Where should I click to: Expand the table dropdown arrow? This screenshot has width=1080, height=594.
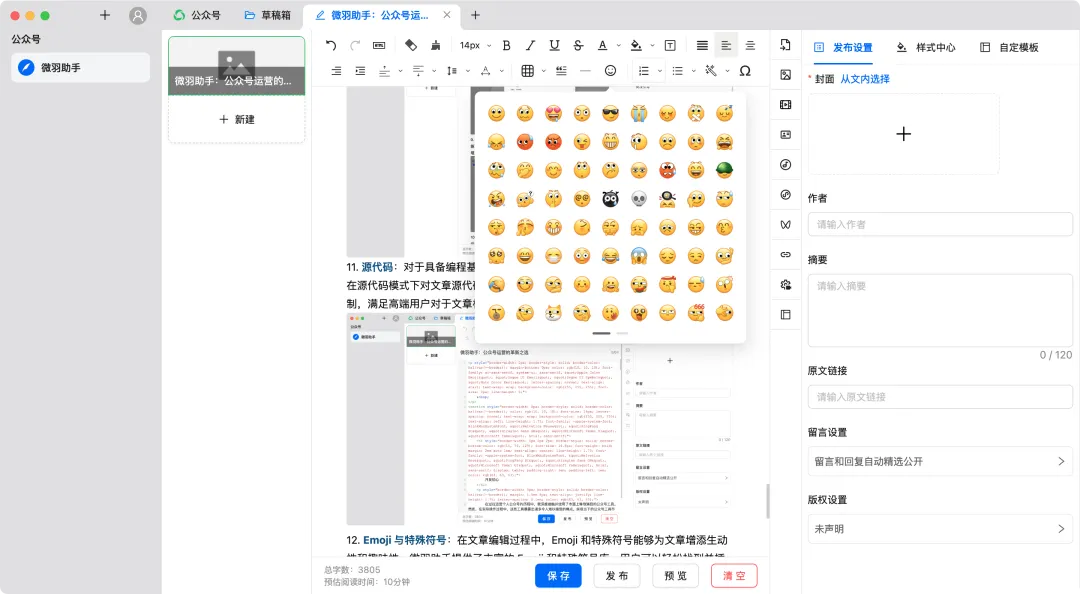pyautogui.click(x=543, y=71)
